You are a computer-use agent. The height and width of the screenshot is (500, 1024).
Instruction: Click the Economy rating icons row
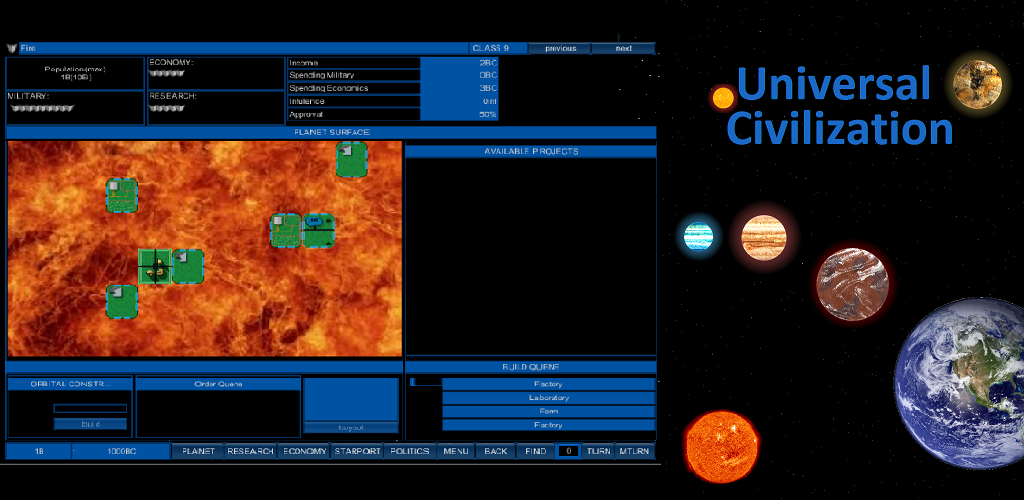[166, 73]
